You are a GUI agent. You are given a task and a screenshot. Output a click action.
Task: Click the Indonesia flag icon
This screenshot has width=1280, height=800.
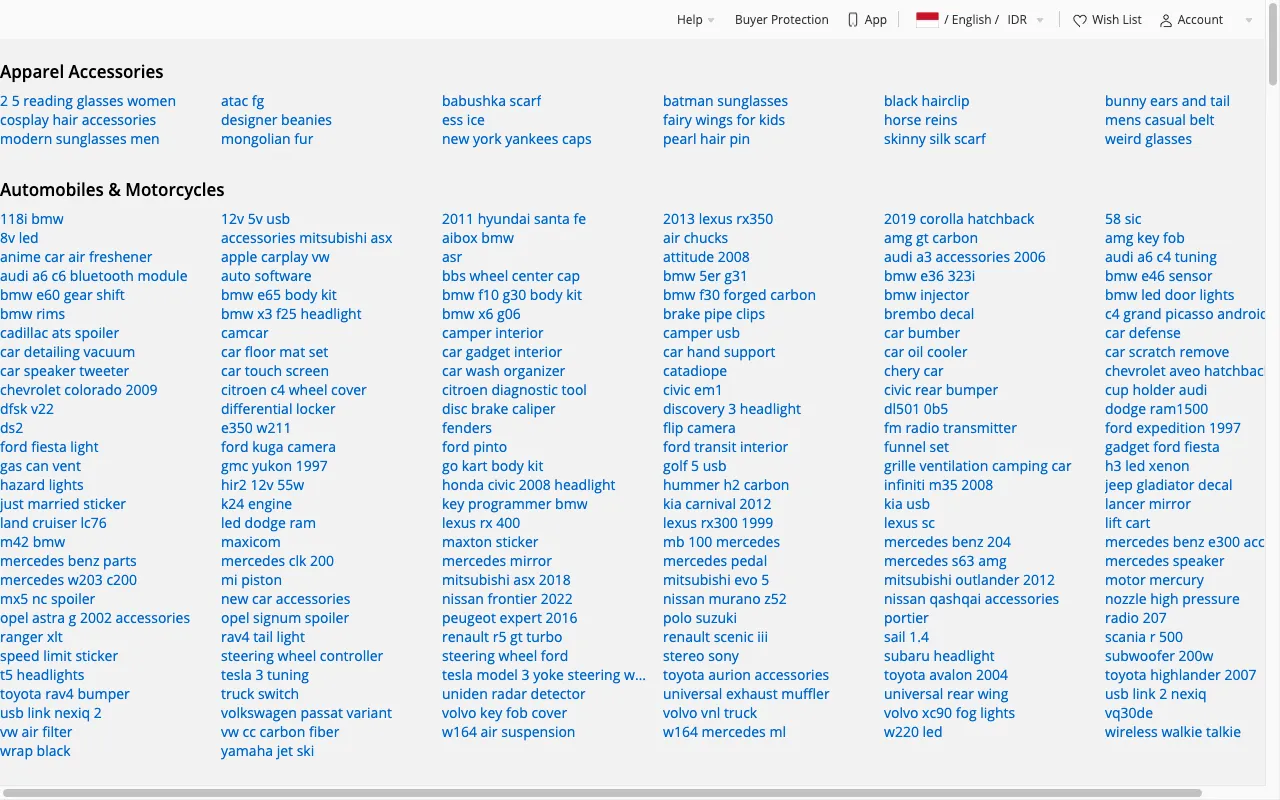[x=927, y=19]
